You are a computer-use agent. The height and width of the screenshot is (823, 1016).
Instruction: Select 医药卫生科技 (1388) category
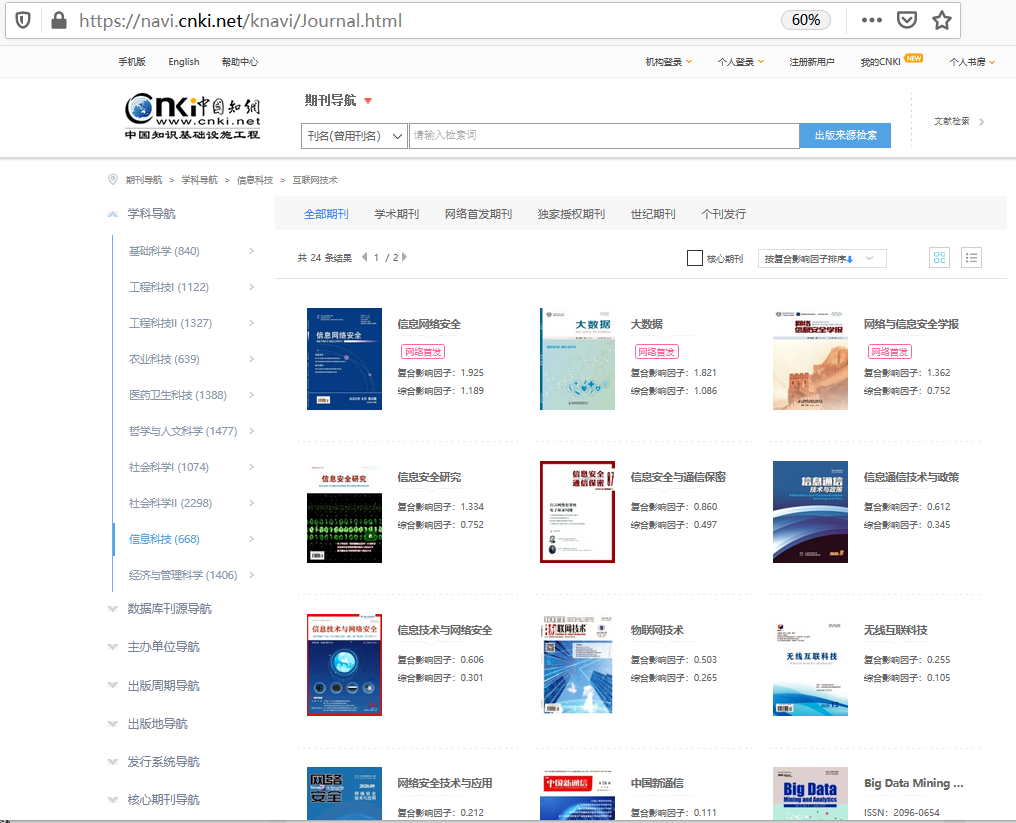pos(178,395)
